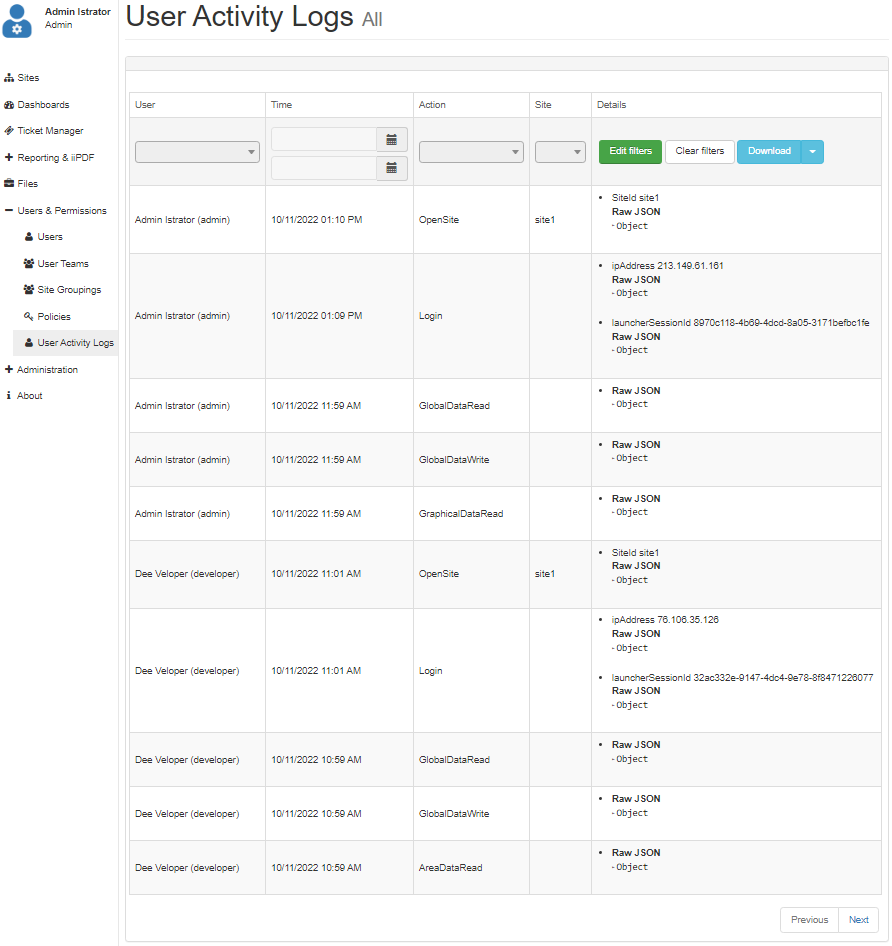The height and width of the screenshot is (946, 892).
Task: Open the User filter dropdown
Action: pyautogui.click(x=197, y=152)
